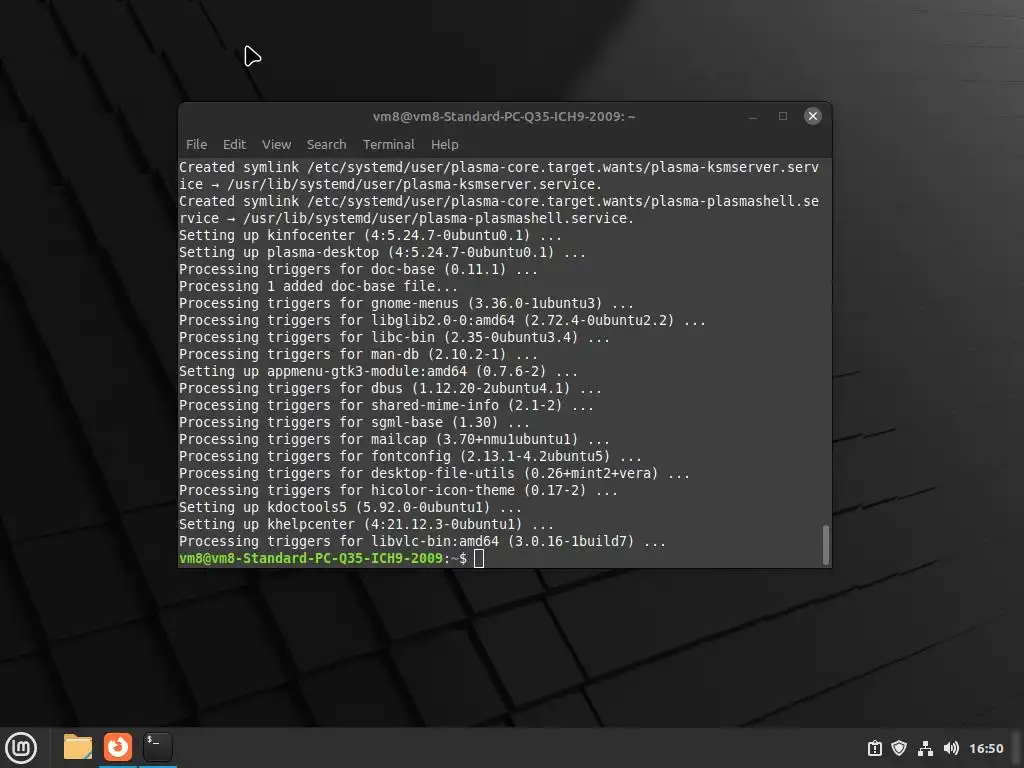This screenshot has height=768, width=1024.
Task: Click the 'Processing triggers for libvlc-bin:amd64' line
Action: (423, 541)
